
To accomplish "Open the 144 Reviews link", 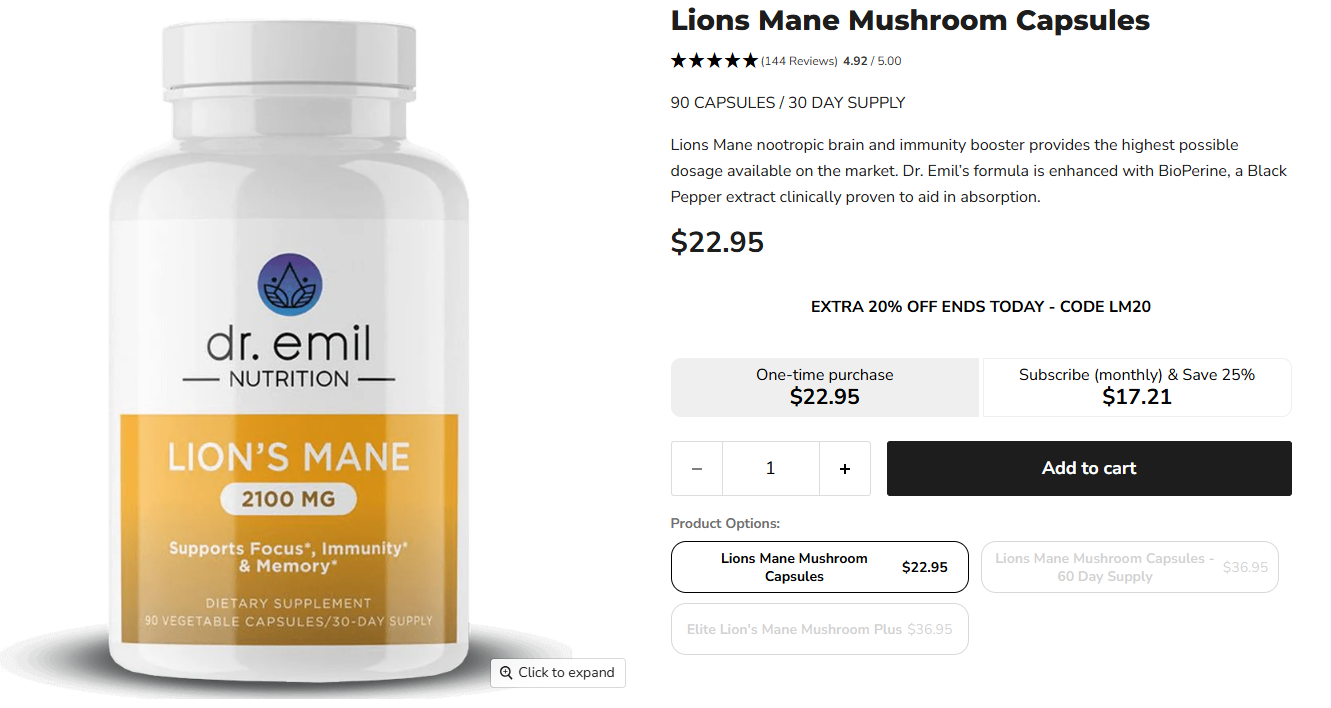I will [x=799, y=61].
